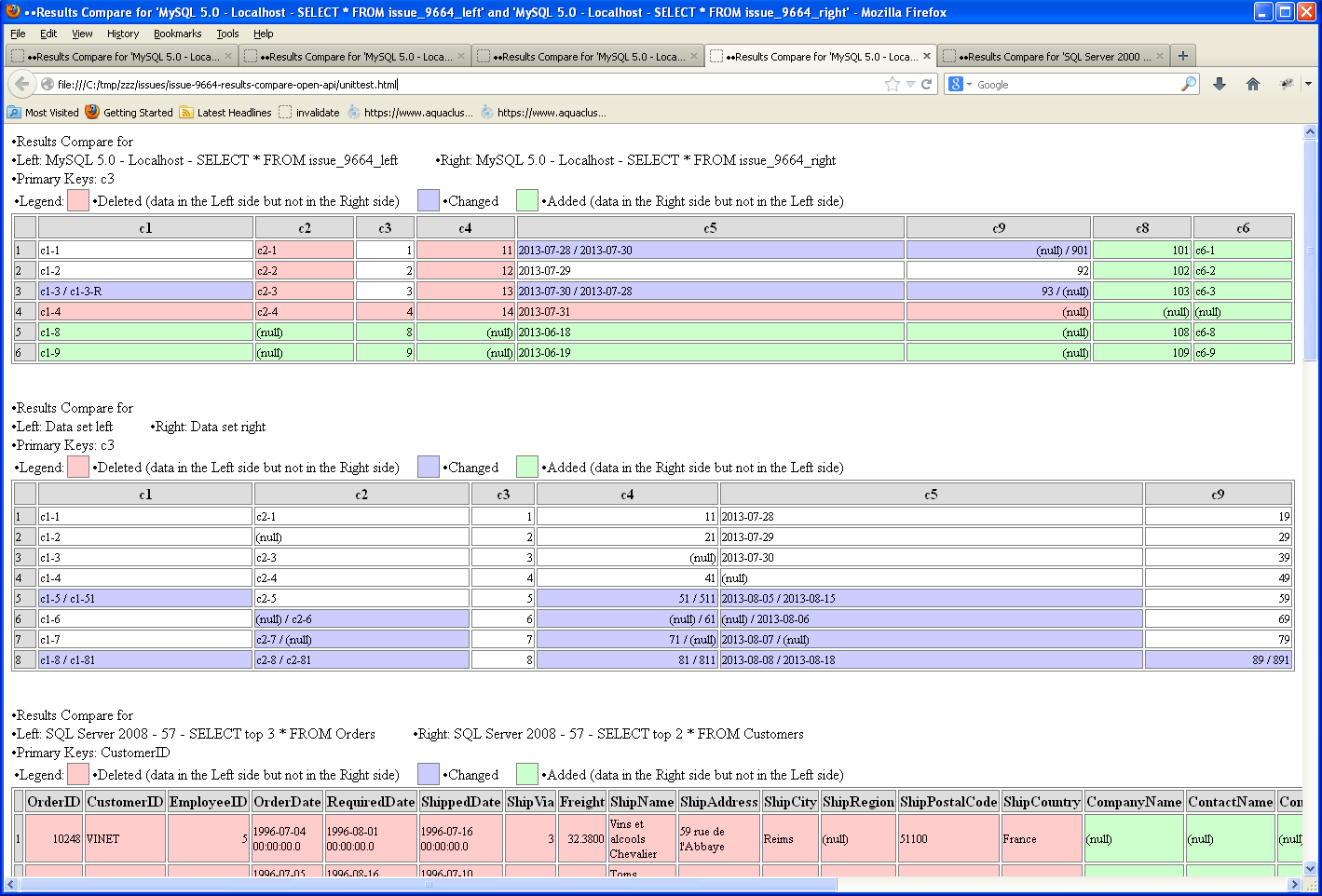Image resolution: width=1322 pixels, height=896 pixels.
Task: Click the Home icon in toolbar
Action: coord(1253,84)
